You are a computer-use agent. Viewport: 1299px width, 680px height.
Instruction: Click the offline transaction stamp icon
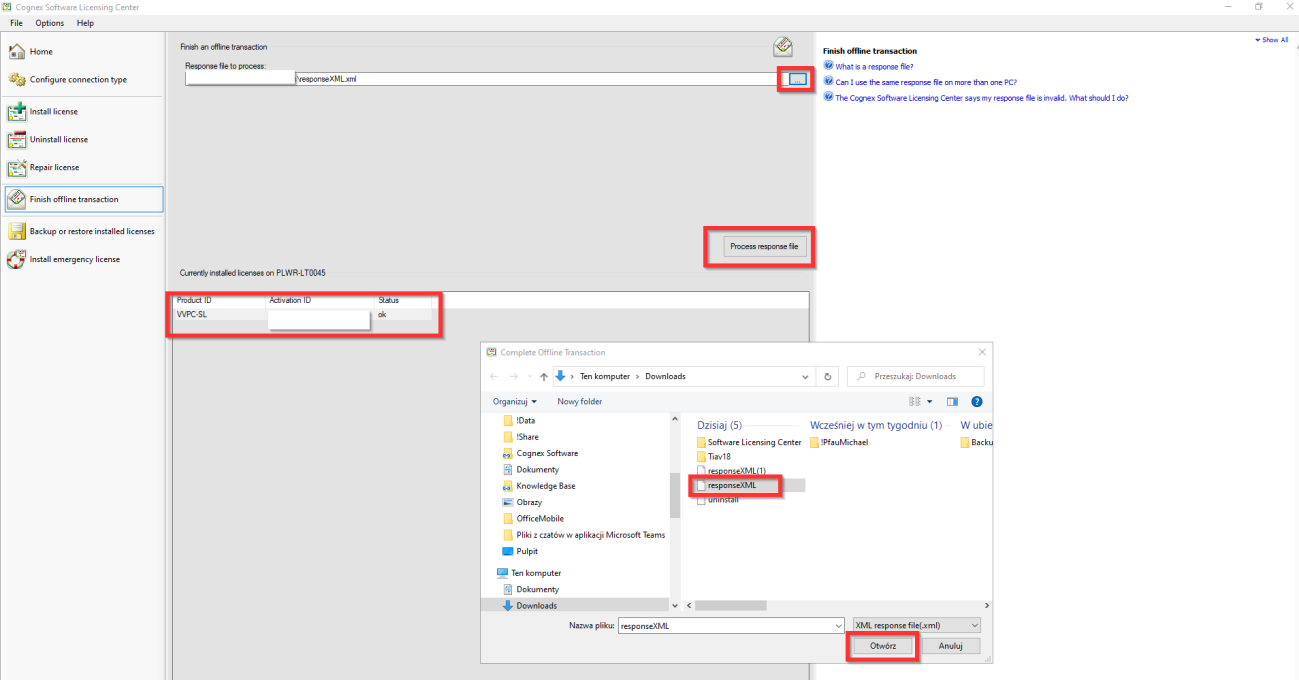pos(782,45)
